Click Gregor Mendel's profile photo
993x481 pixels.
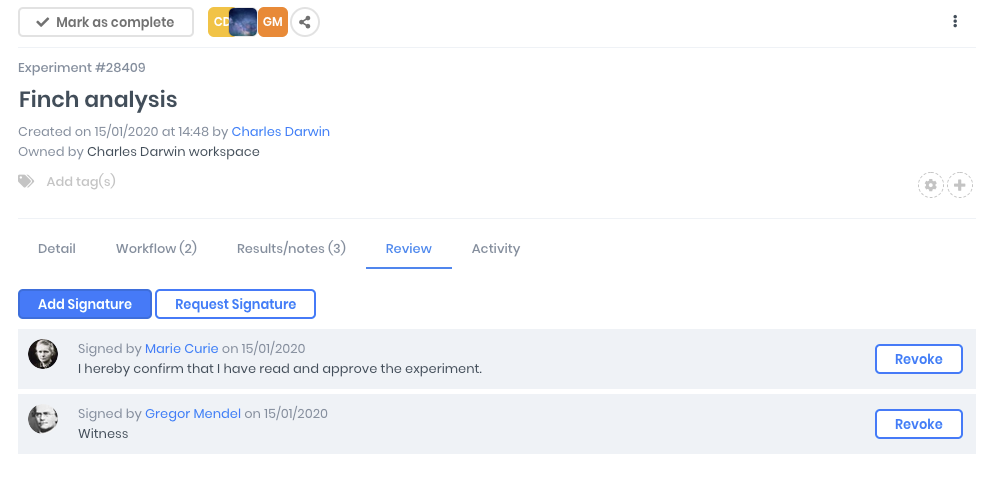pyautogui.click(x=43, y=419)
